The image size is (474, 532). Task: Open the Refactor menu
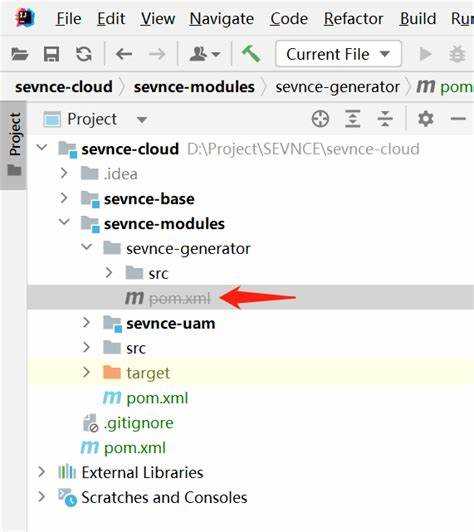[x=354, y=18]
